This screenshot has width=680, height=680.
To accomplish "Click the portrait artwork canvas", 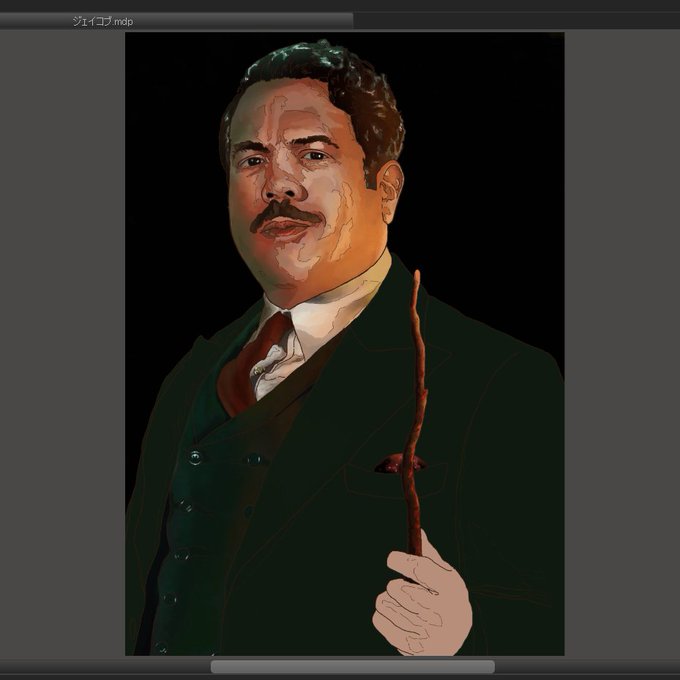I will 345,343.
